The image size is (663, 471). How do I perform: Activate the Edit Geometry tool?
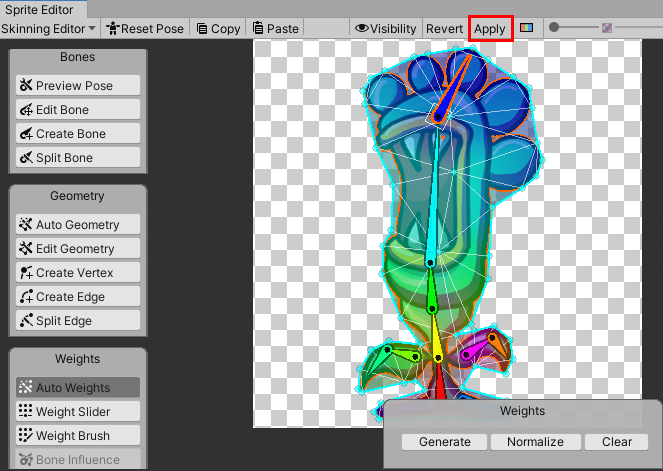point(77,249)
